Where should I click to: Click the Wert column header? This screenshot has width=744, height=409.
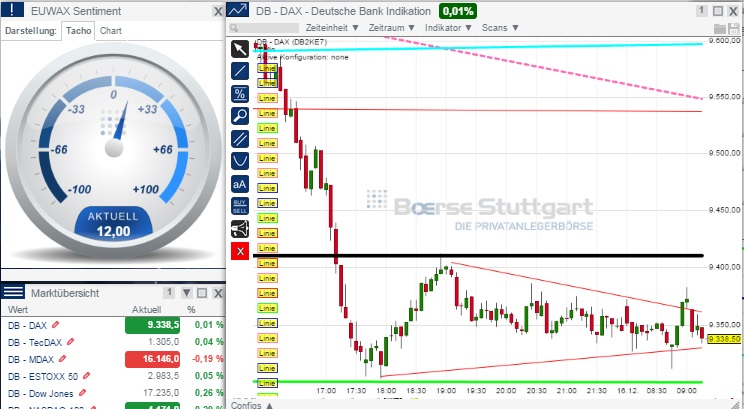(18, 310)
